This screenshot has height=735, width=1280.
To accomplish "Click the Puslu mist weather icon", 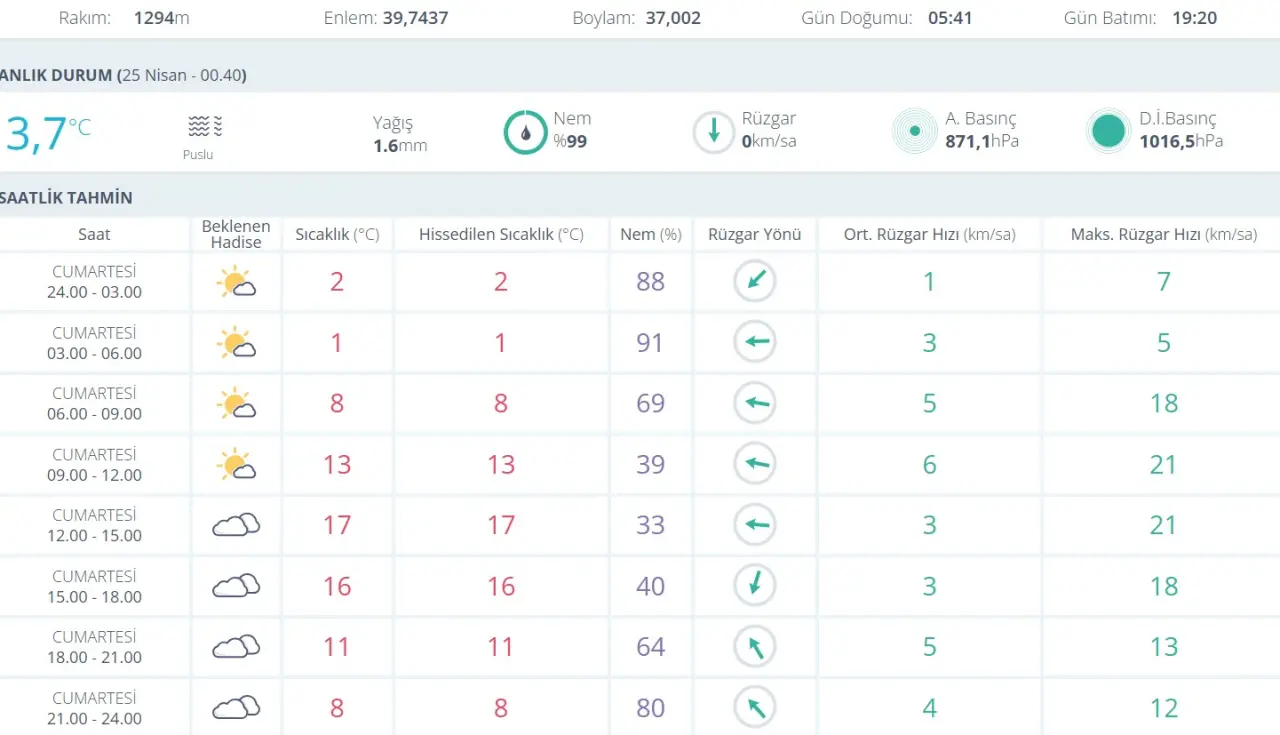I will coord(205,126).
